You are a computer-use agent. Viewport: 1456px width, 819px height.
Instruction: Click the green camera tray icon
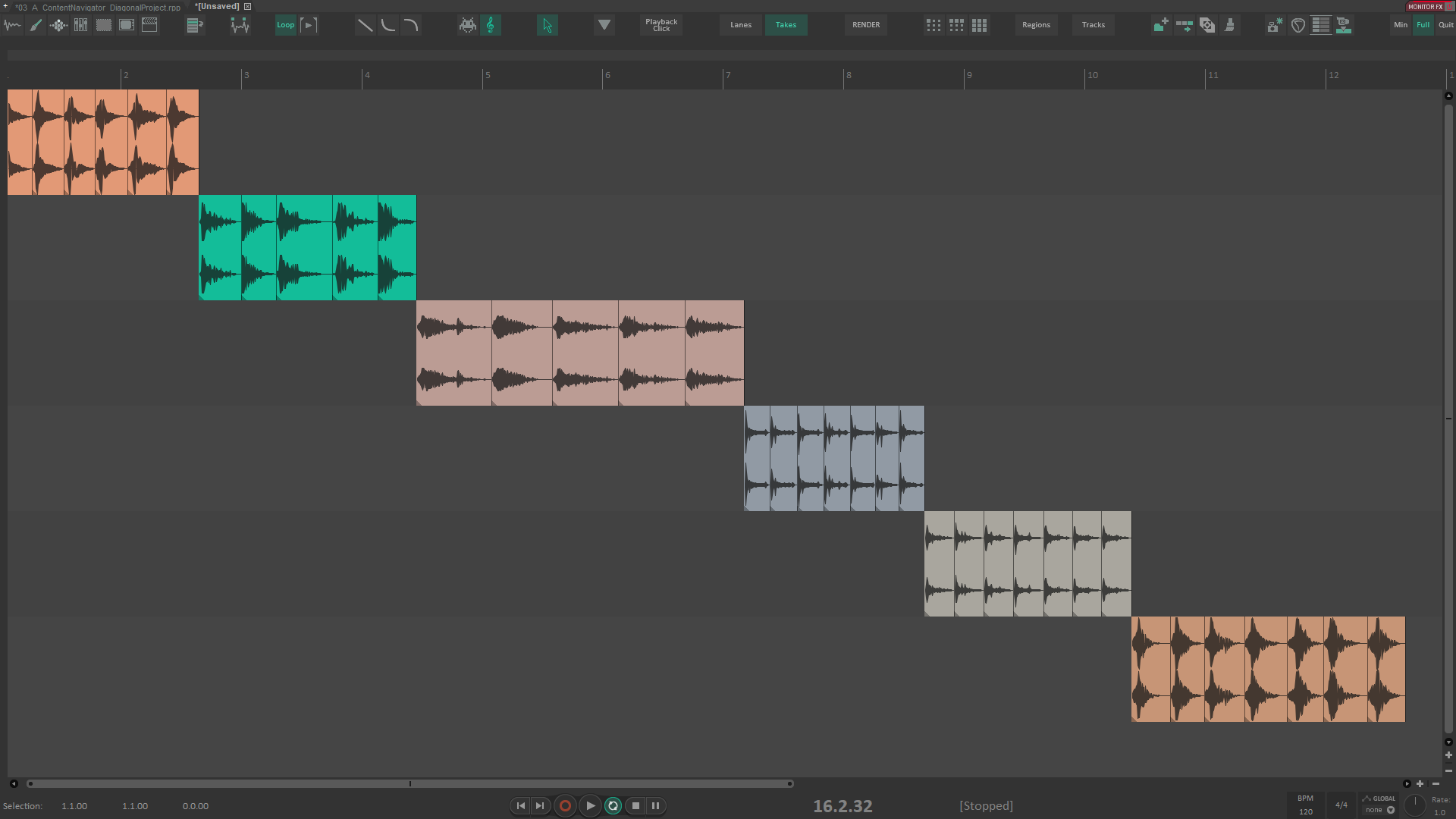pyautogui.click(x=1344, y=25)
